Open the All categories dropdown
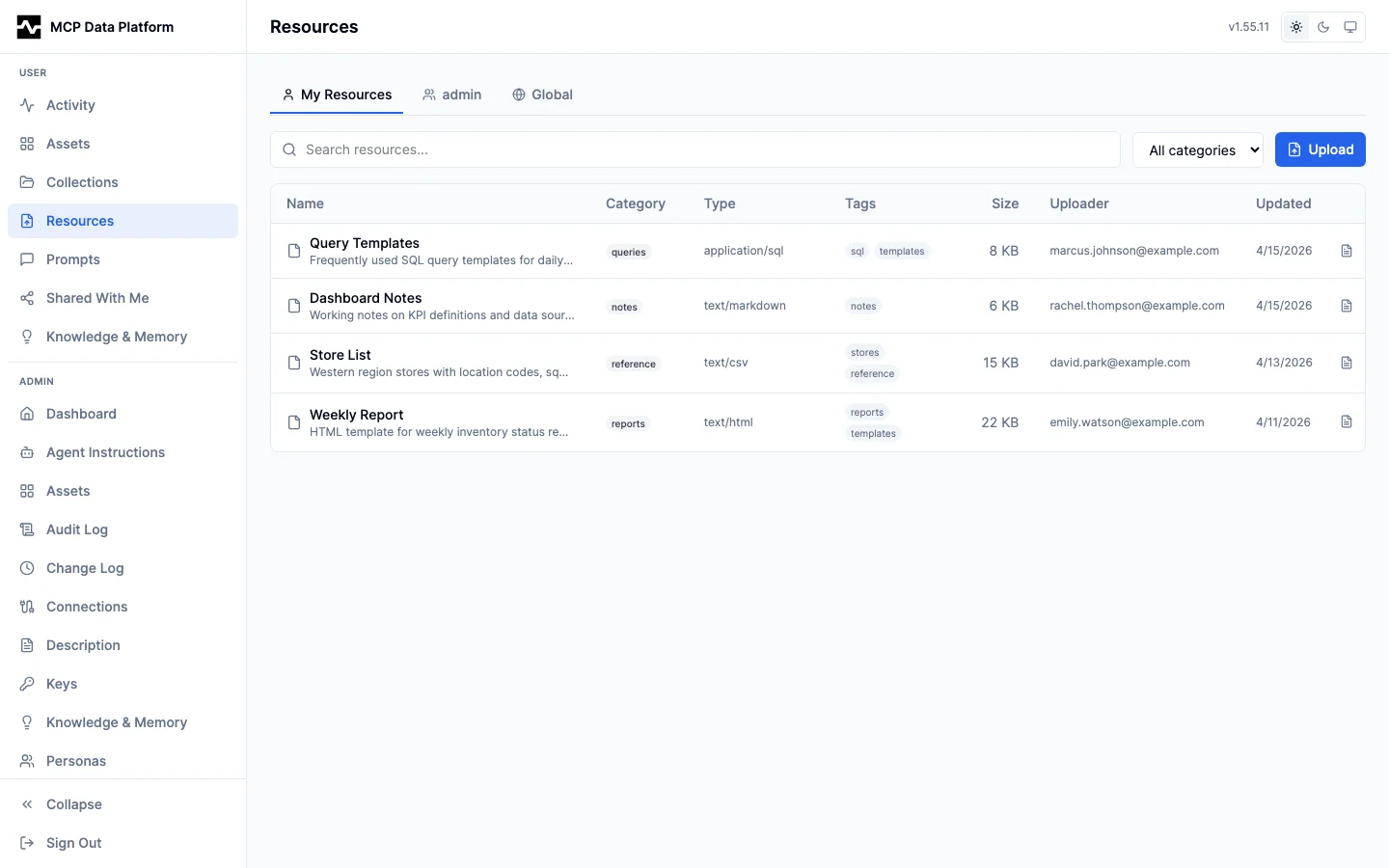The image size is (1389, 868). pos(1198,149)
